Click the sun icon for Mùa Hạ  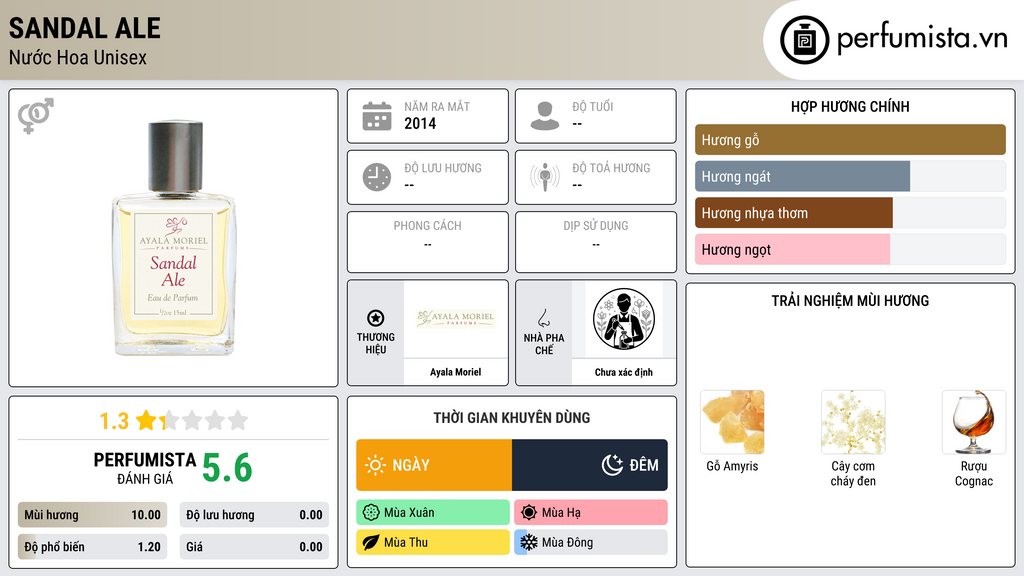click(529, 513)
